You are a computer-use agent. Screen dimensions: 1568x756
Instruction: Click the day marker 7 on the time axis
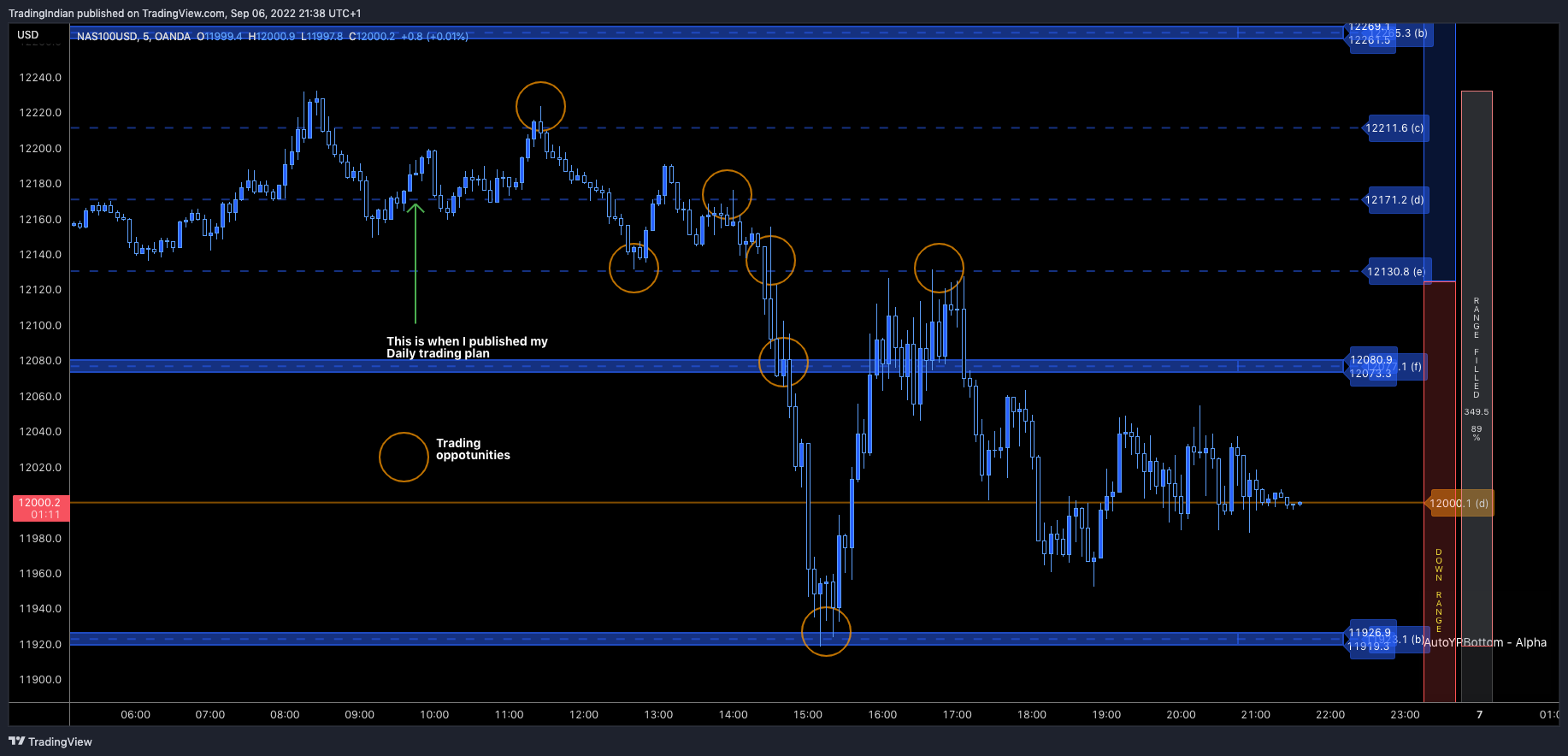click(1479, 715)
